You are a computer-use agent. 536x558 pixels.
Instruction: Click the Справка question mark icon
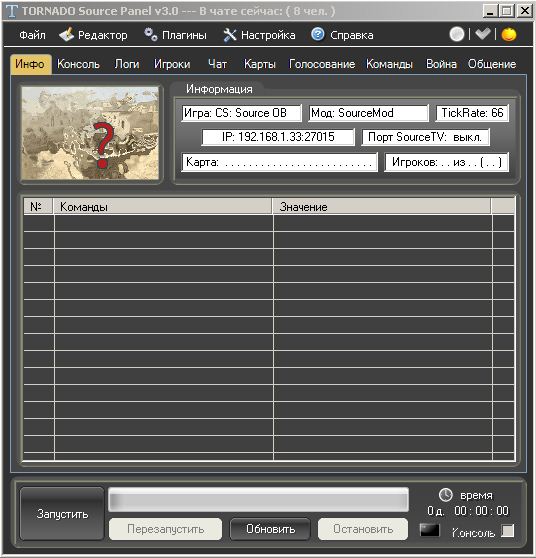click(x=317, y=35)
